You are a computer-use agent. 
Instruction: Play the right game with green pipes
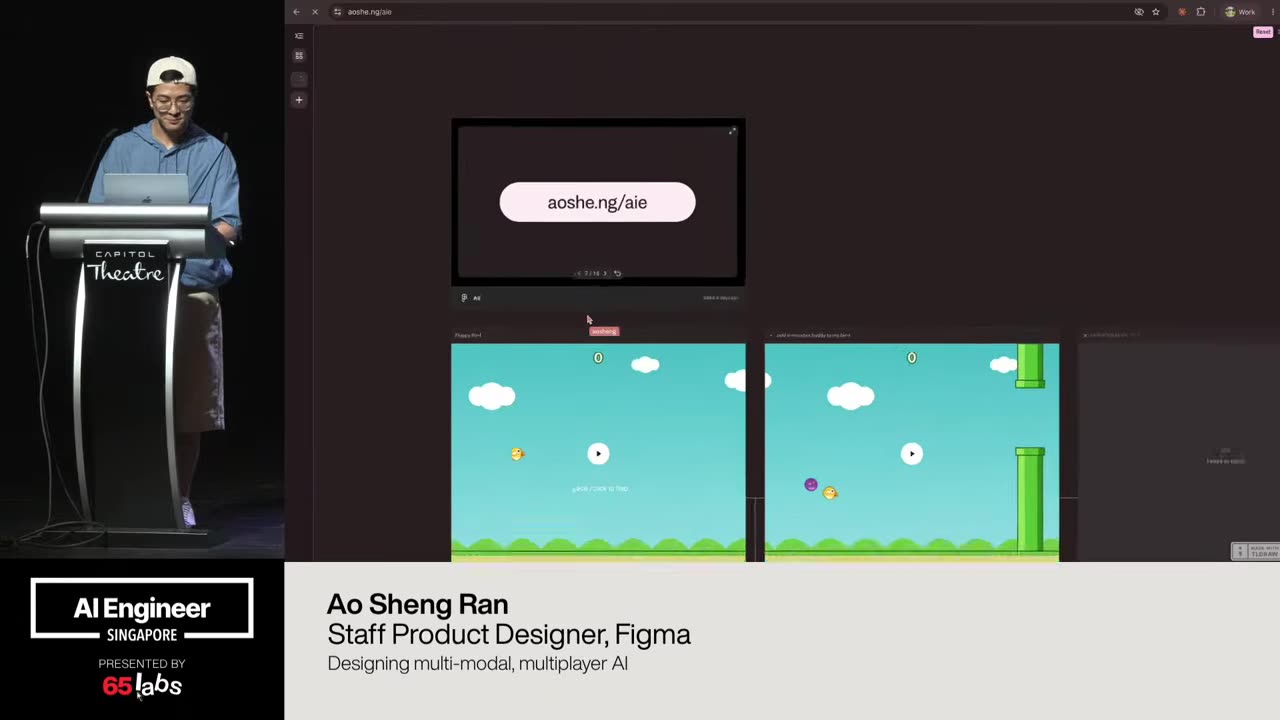(x=912, y=454)
